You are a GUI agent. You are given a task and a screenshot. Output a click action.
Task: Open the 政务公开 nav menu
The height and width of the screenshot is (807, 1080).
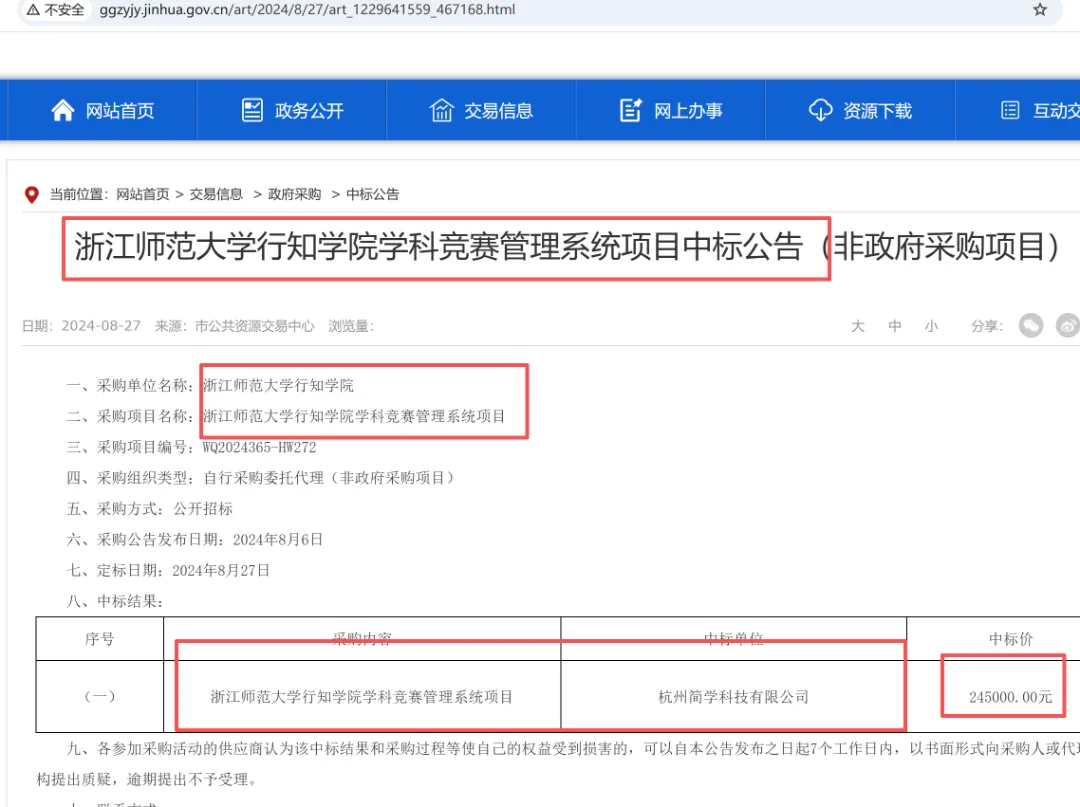point(292,110)
